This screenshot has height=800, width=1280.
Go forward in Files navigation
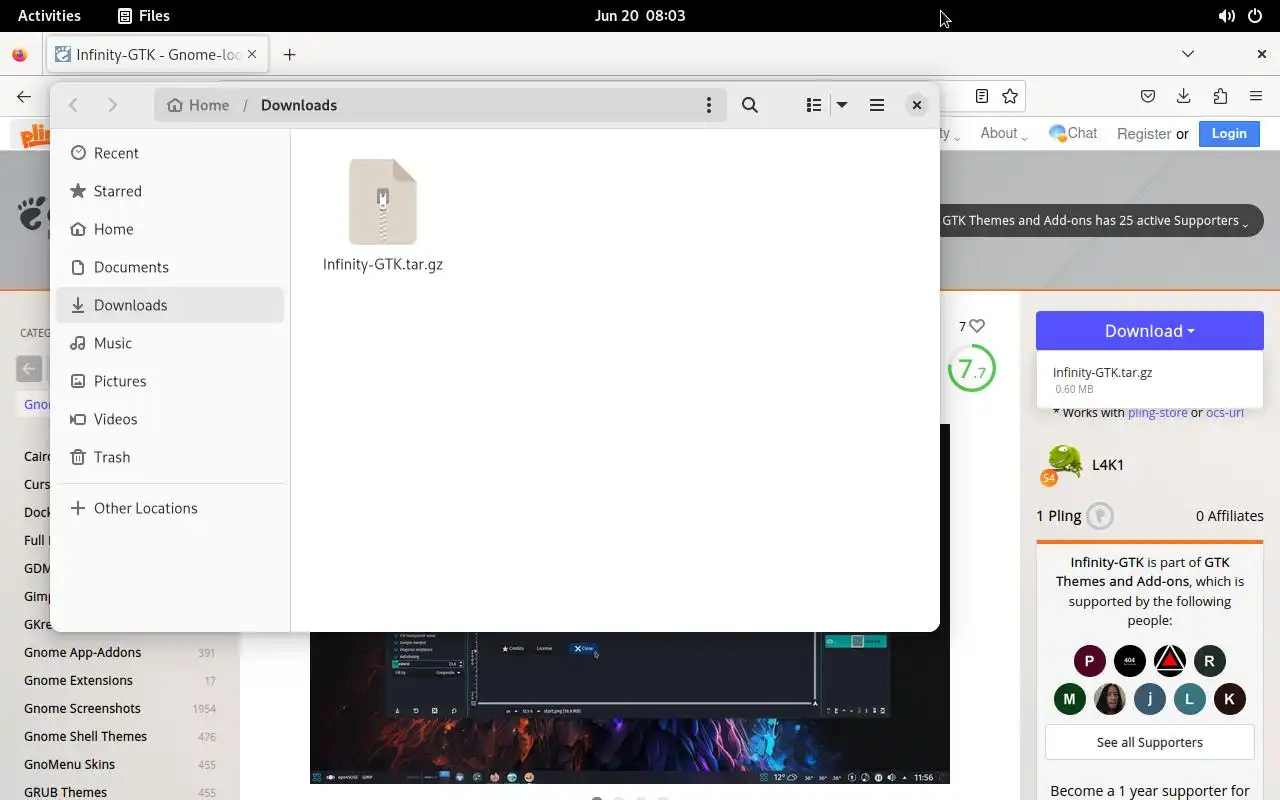112,105
